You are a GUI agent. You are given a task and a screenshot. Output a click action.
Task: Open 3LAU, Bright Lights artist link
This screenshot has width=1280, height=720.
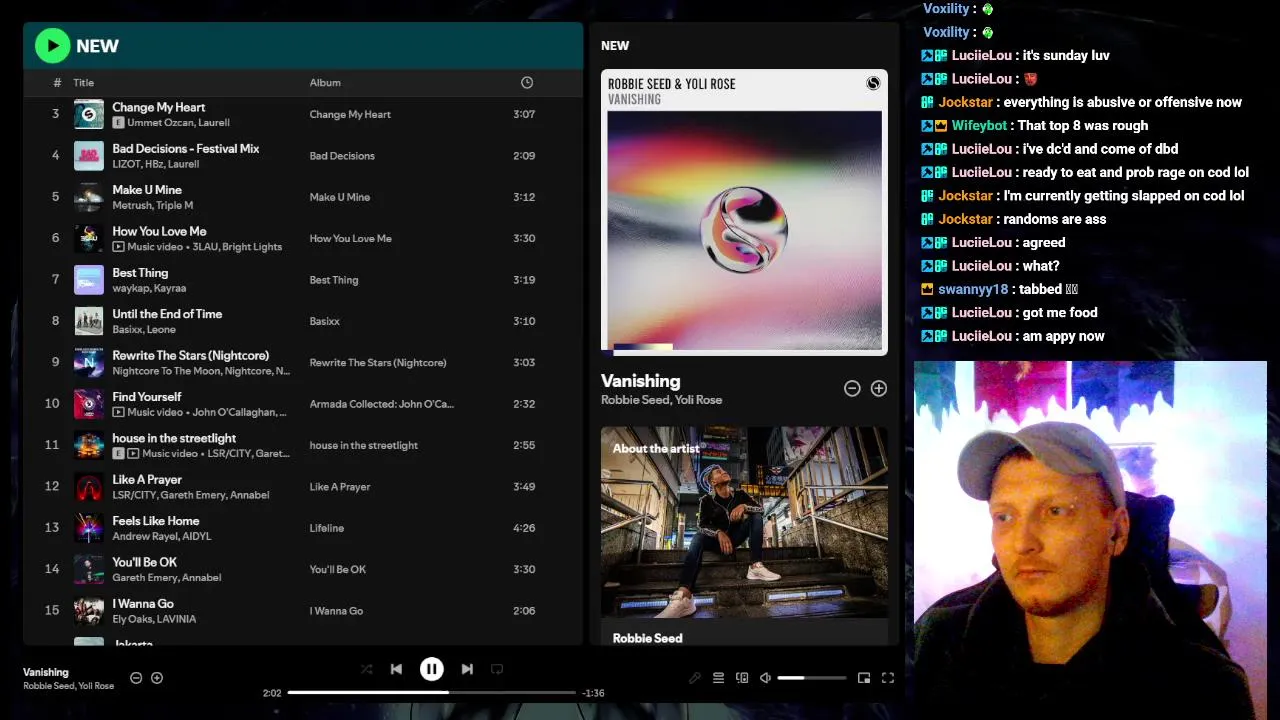(238, 247)
